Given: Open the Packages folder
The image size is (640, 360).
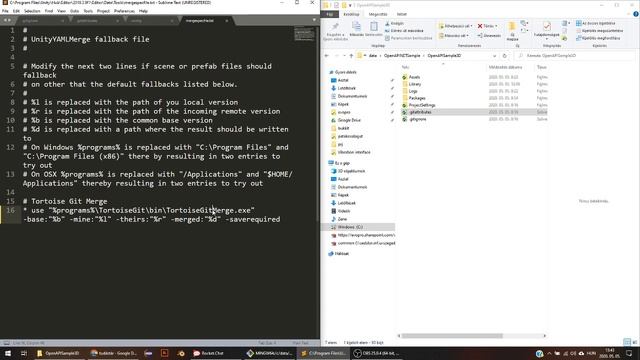Looking at the screenshot, I should tap(417, 98).
